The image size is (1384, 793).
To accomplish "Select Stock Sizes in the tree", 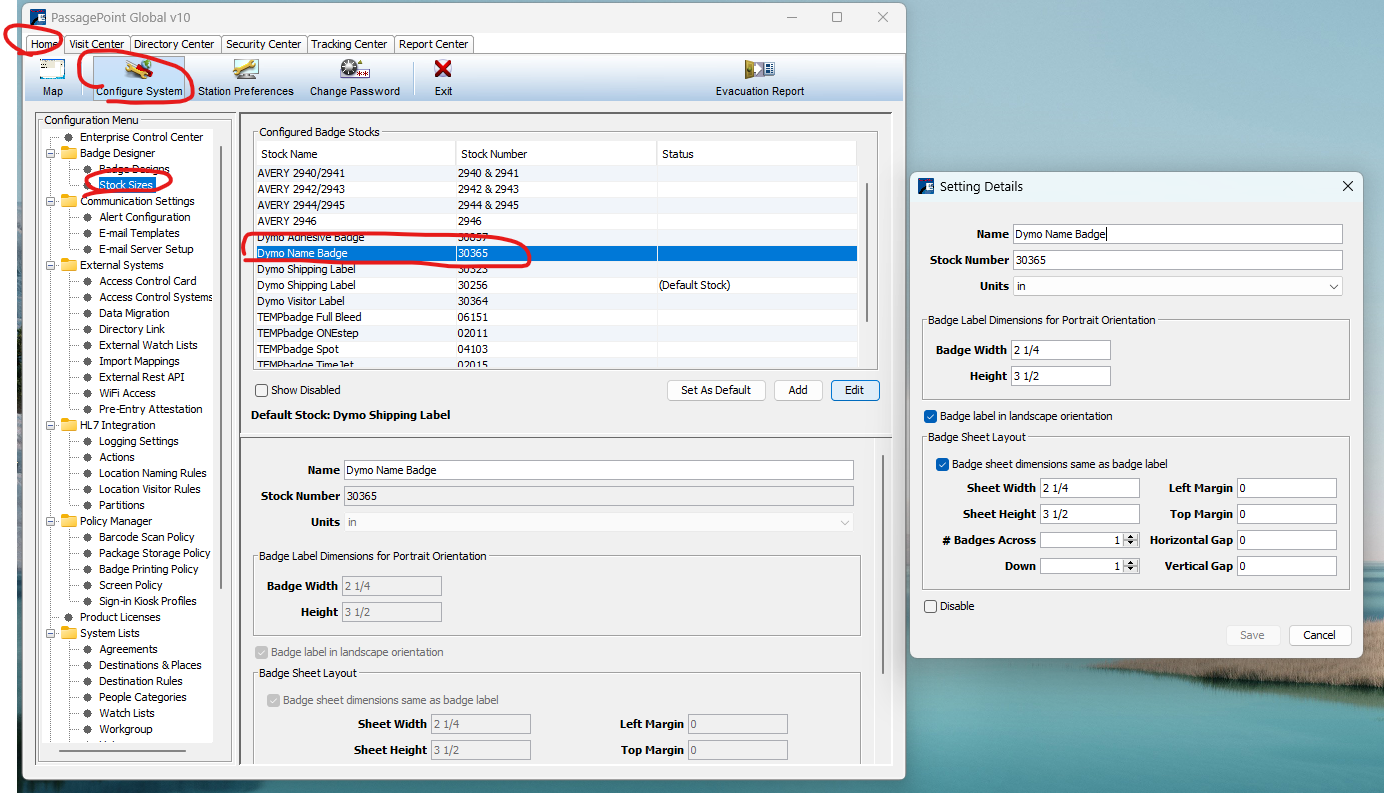I will pyautogui.click(x=126, y=185).
